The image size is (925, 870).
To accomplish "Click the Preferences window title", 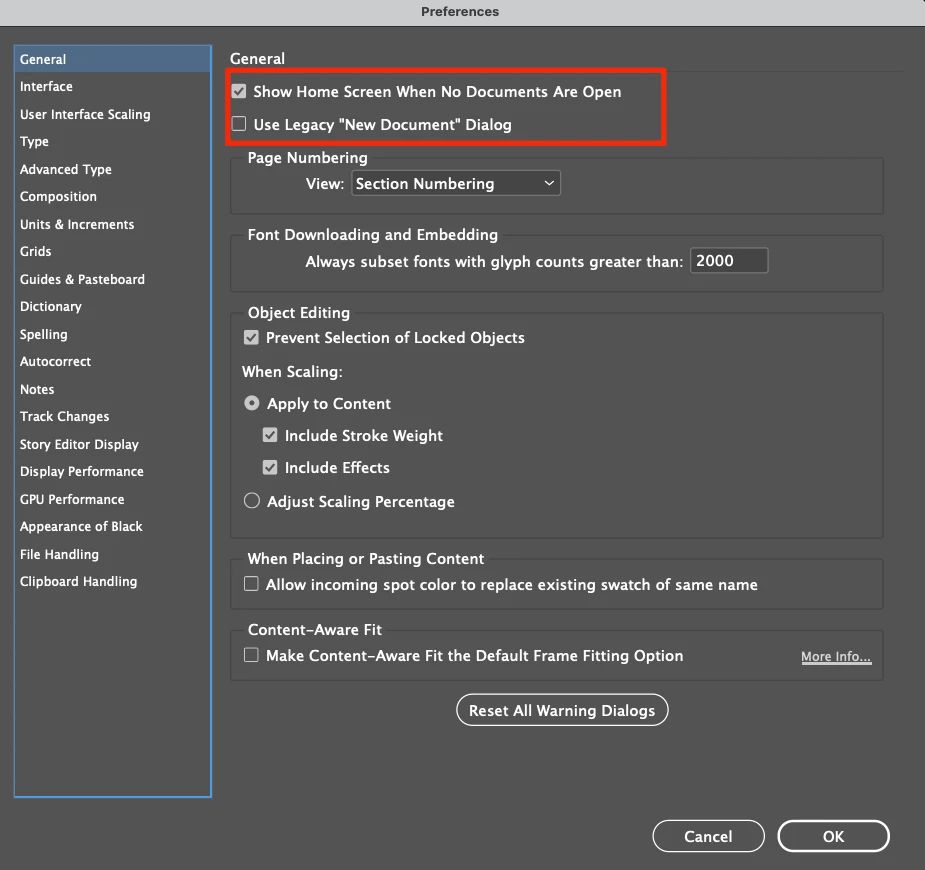I will [x=460, y=11].
